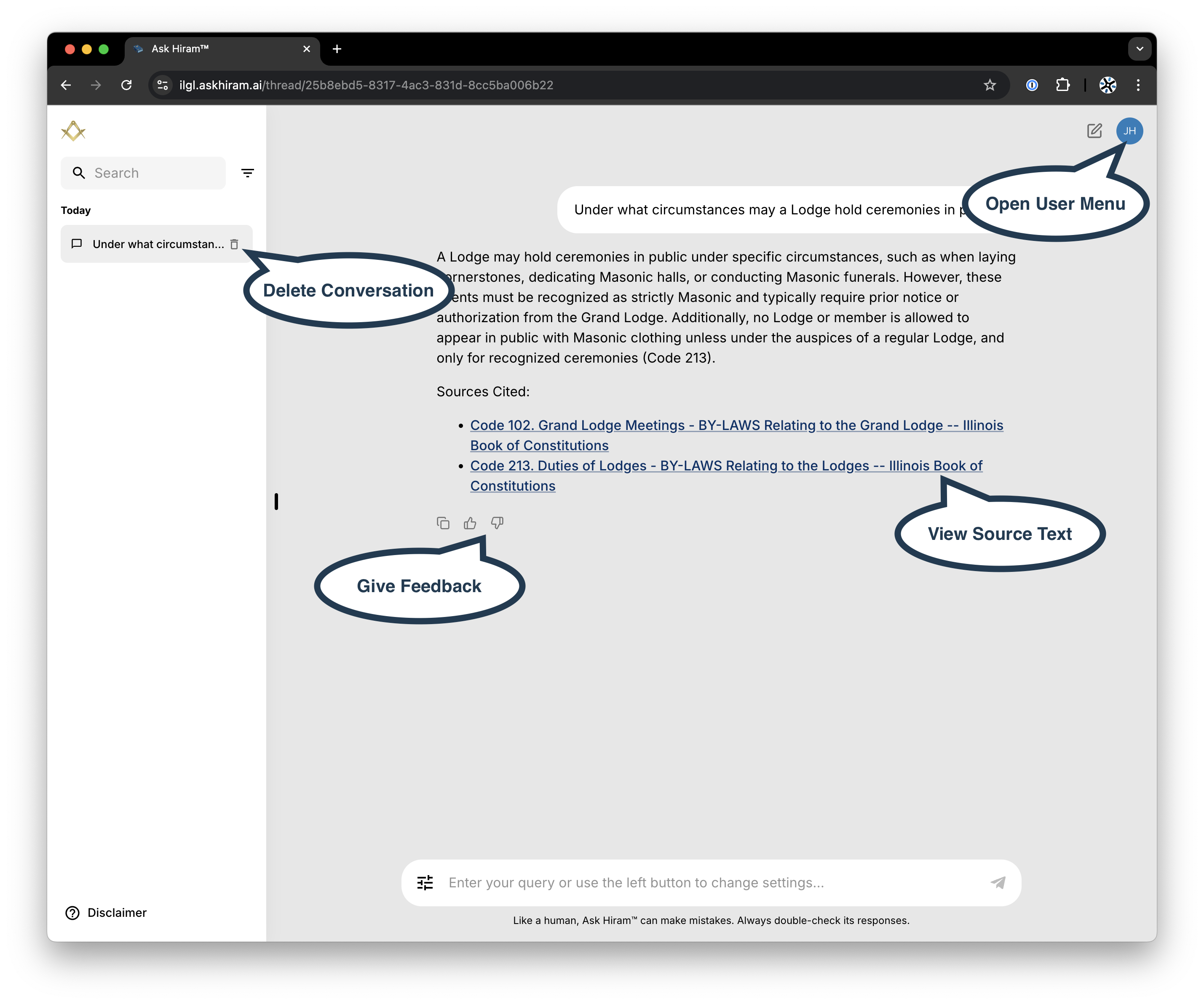
Task: Start a new conversation with the pencil icon
Action: click(x=1094, y=131)
